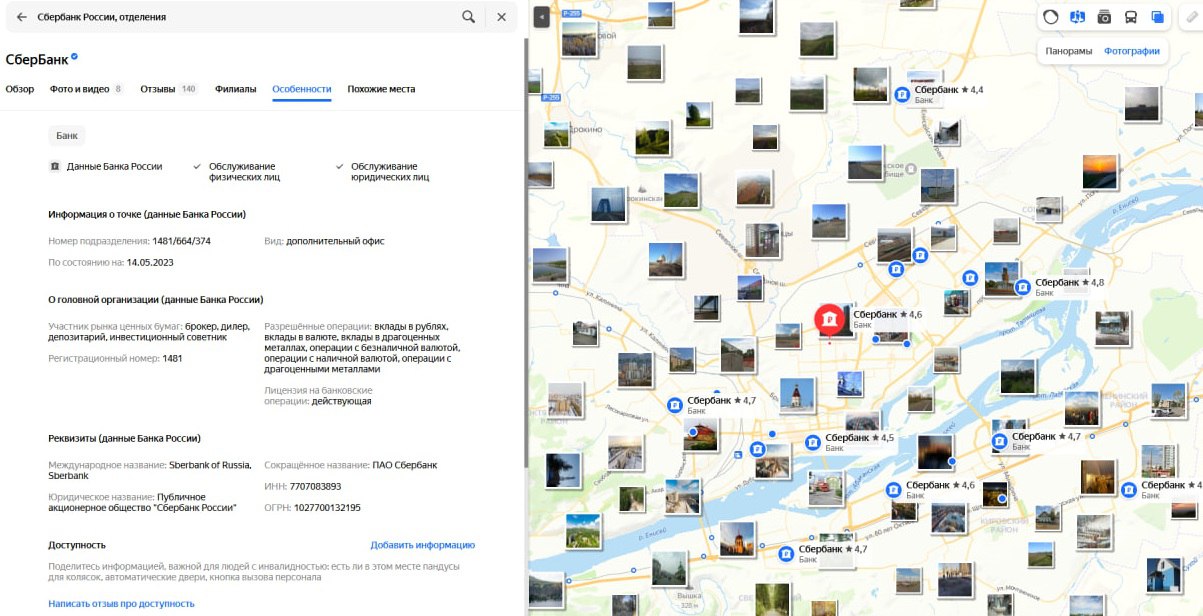Click the Добавить информацию link
This screenshot has width=1203, height=616.
coord(422,545)
